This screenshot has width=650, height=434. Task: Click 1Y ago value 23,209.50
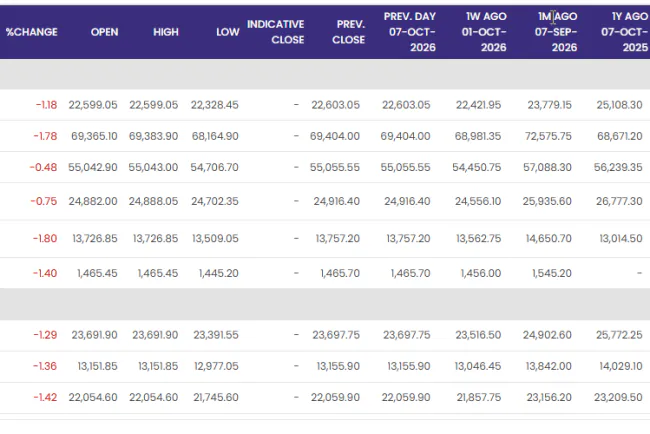(x=618, y=397)
